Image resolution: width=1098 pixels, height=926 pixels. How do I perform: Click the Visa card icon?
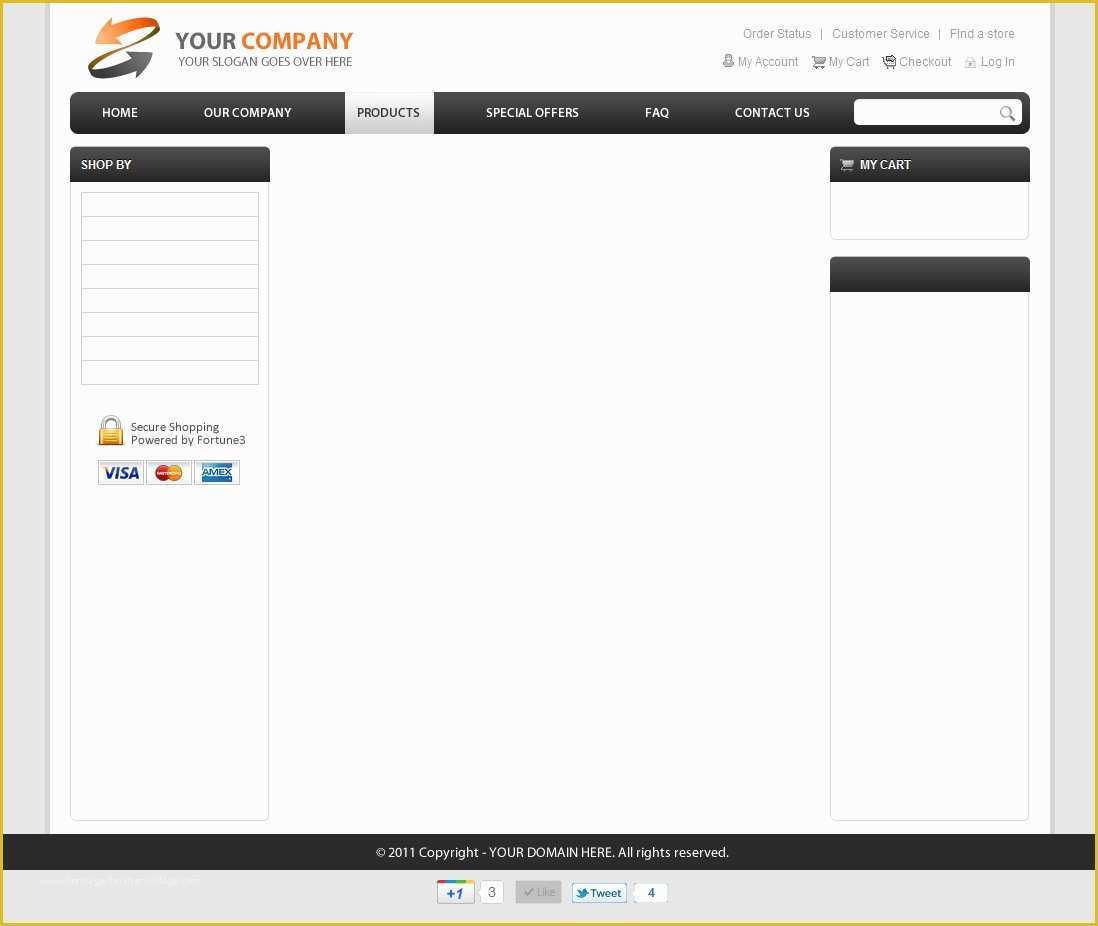pos(120,473)
